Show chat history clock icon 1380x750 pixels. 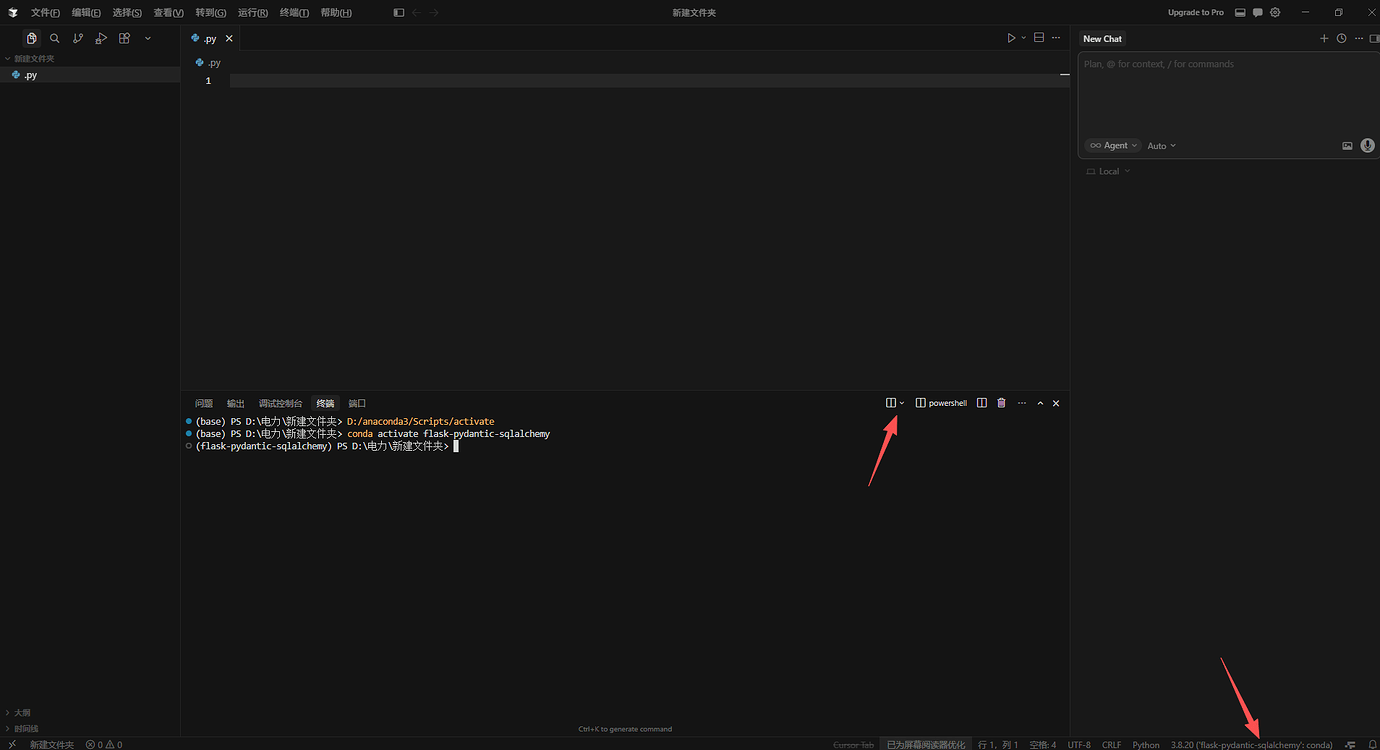click(1341, 38)
